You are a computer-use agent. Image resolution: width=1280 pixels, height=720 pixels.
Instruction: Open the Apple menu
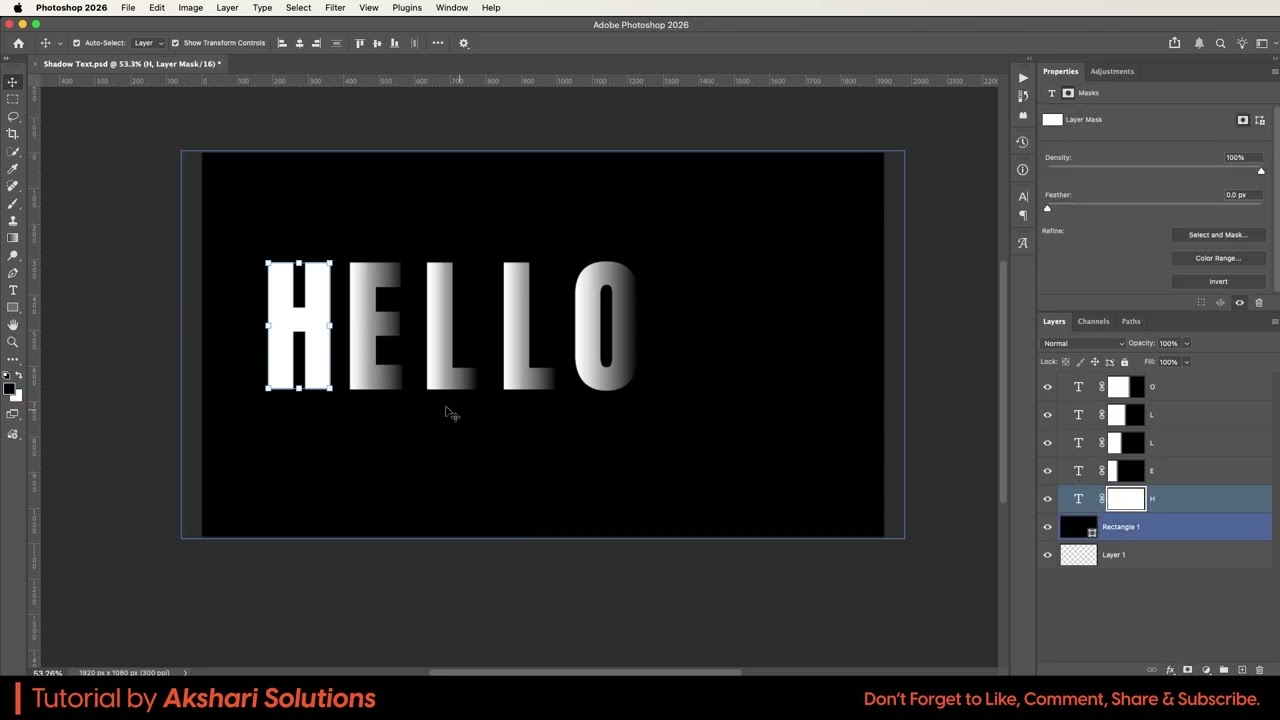coord(17,8)
